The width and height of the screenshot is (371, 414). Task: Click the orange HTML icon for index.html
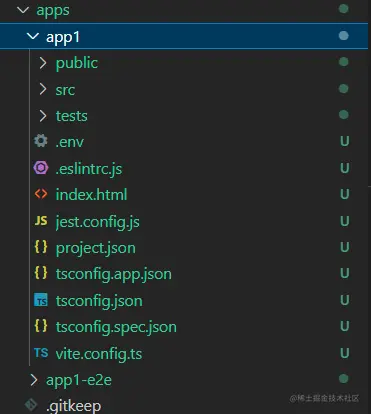[41, 194]
